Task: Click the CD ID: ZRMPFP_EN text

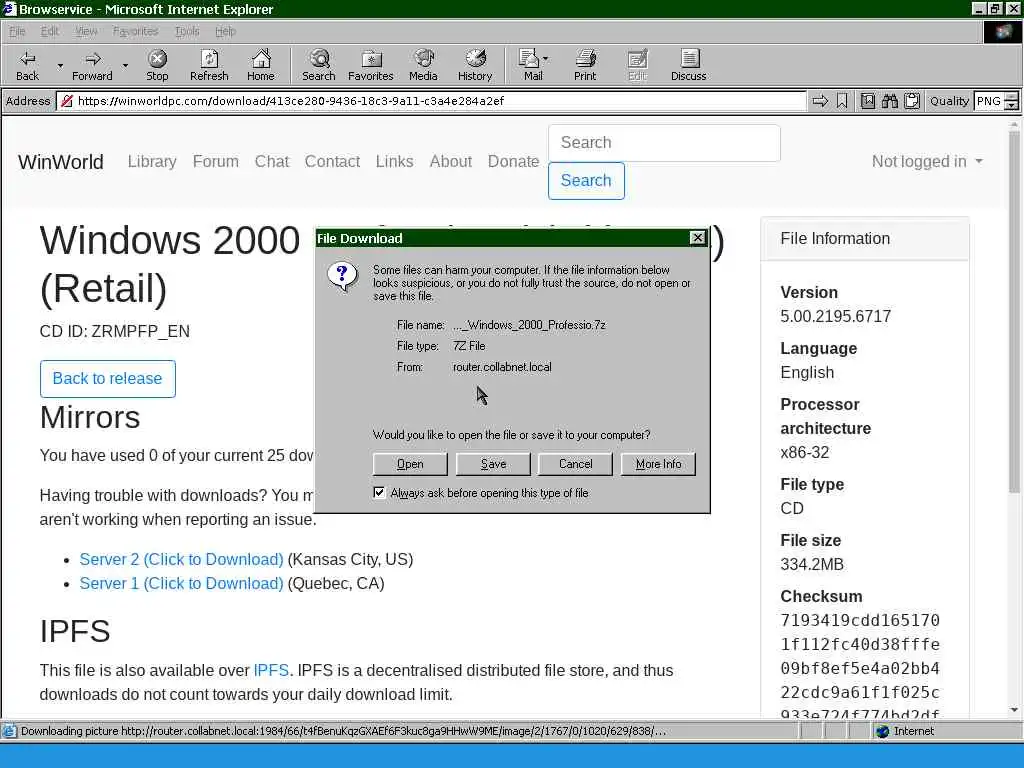Action: click(x=115, y=332)
